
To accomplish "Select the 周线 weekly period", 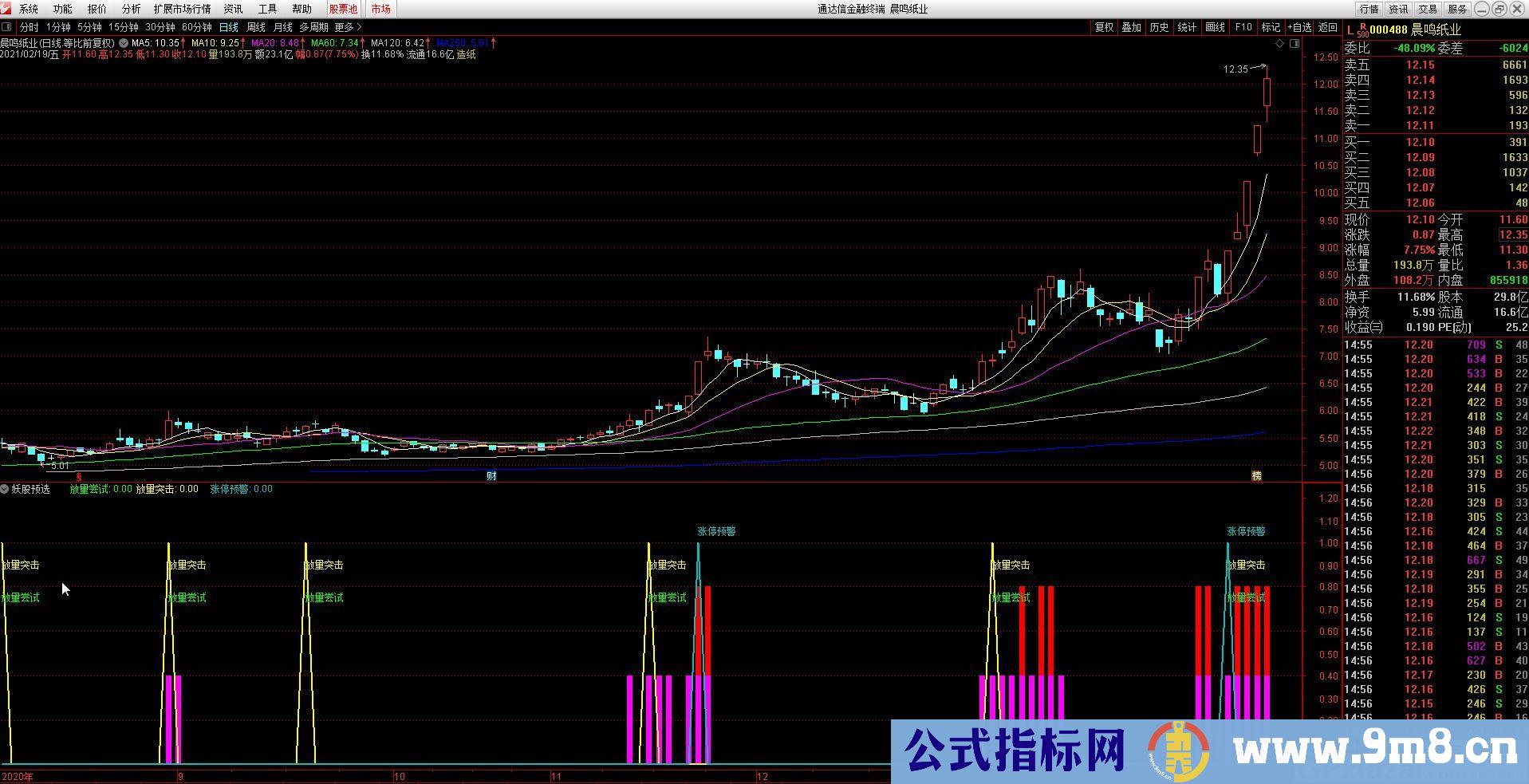I will (x=255, y=27).
